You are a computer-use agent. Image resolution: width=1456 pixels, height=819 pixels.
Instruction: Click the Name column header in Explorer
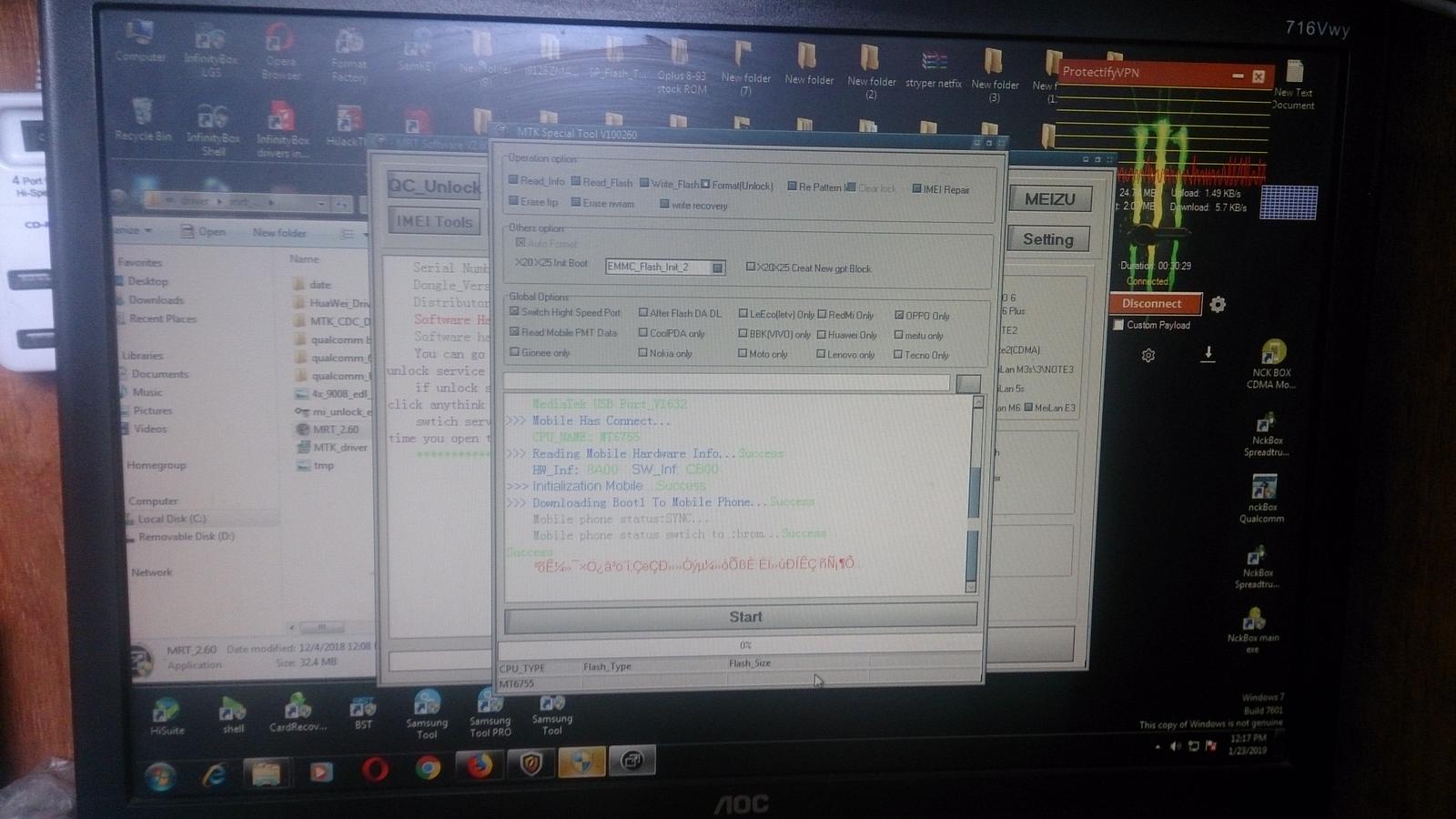click(305, 259)
